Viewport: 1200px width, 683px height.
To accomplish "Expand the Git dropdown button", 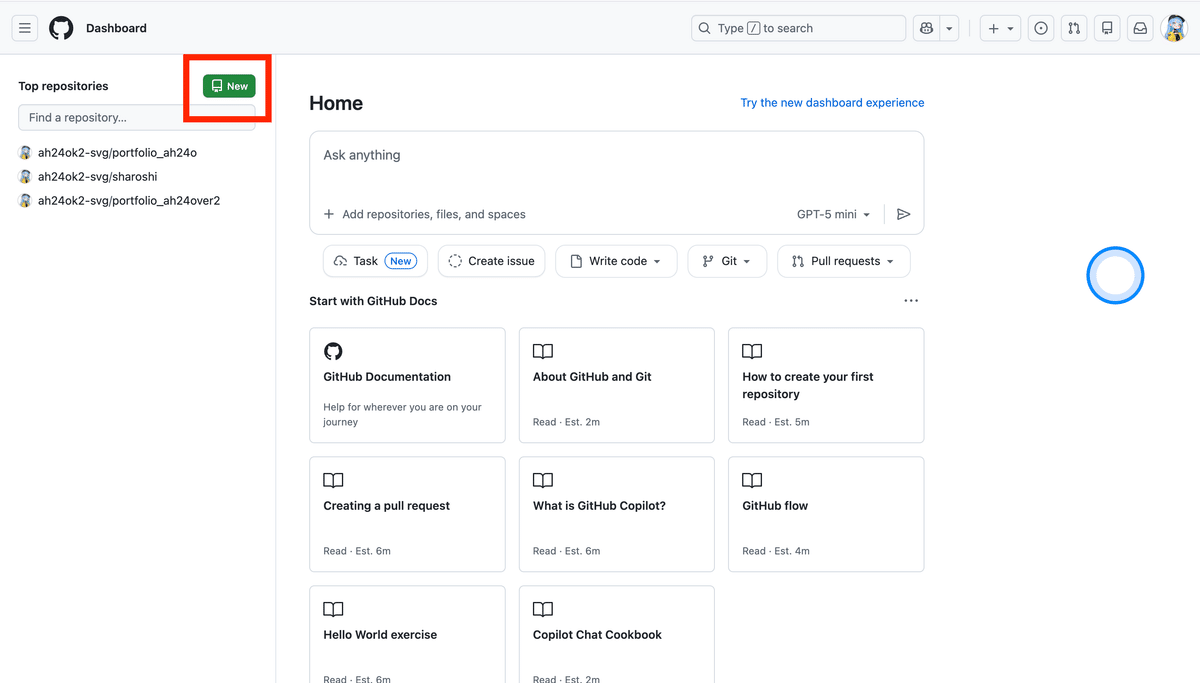I will (x=728, y=261).
